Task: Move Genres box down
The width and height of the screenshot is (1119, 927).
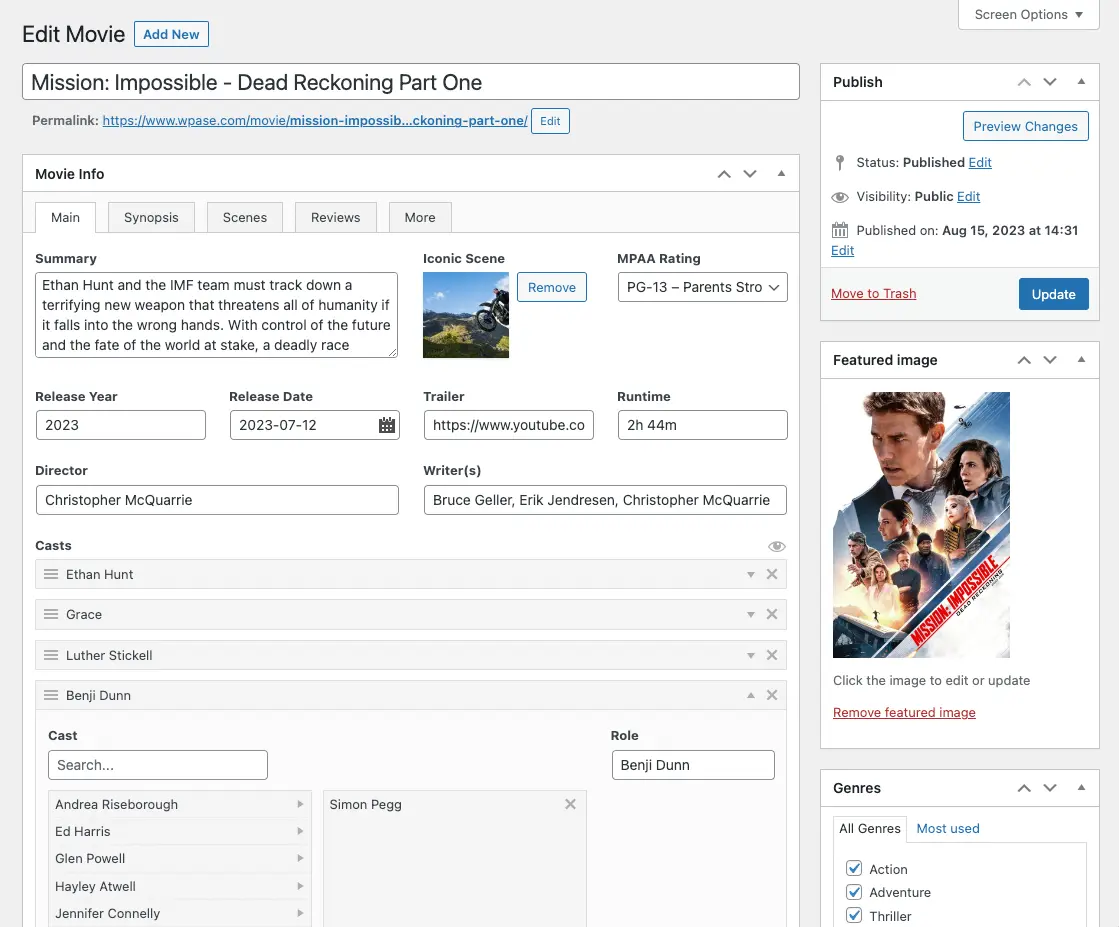Action: point(1050,789)
